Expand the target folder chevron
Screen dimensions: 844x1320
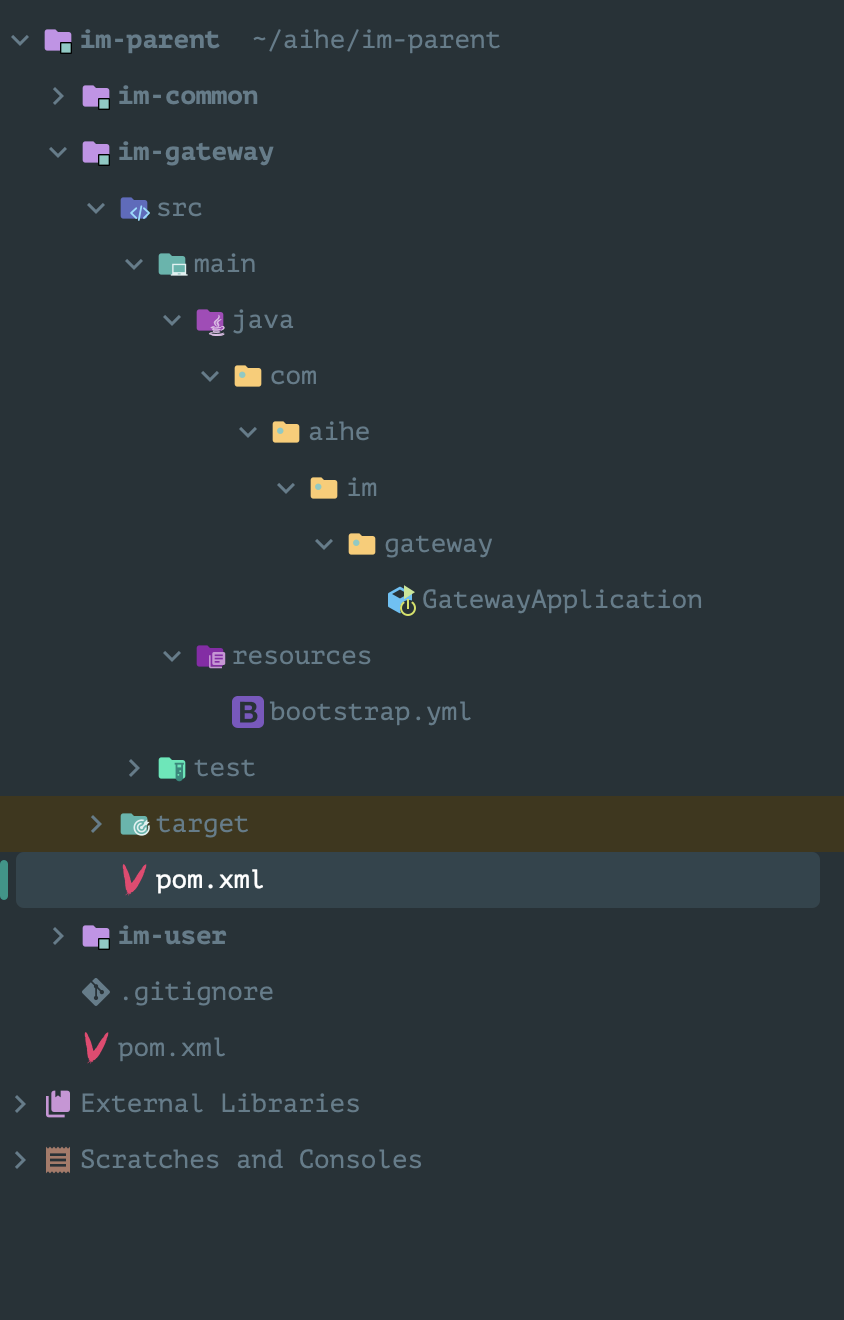click(96, 824)
